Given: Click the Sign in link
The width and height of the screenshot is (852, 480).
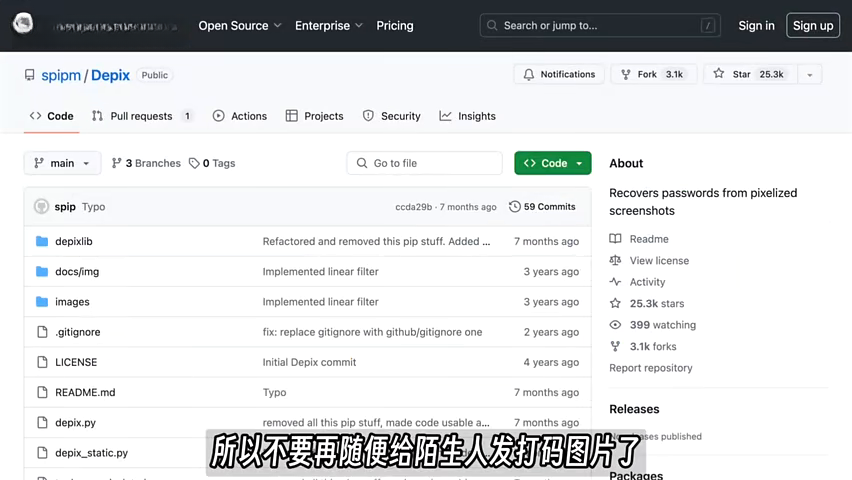Looking at the screenshot, I should coord(756,26).
